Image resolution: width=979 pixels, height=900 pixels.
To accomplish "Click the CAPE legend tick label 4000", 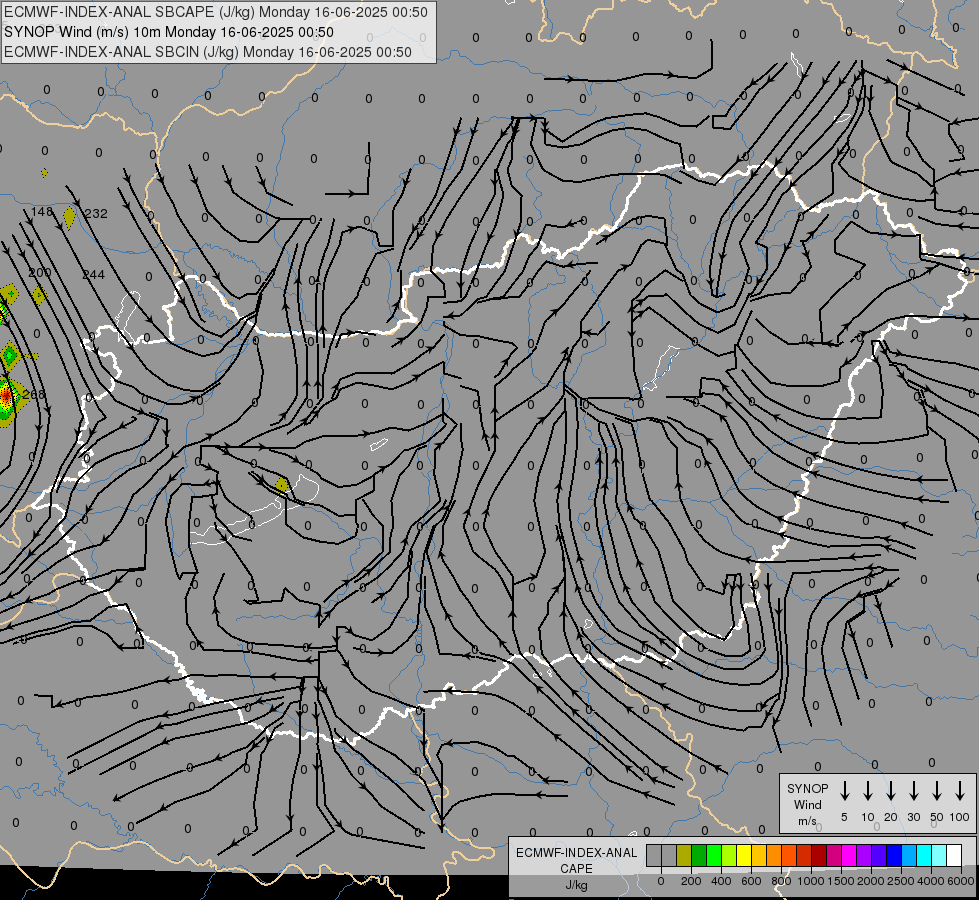I will (931, 881).
